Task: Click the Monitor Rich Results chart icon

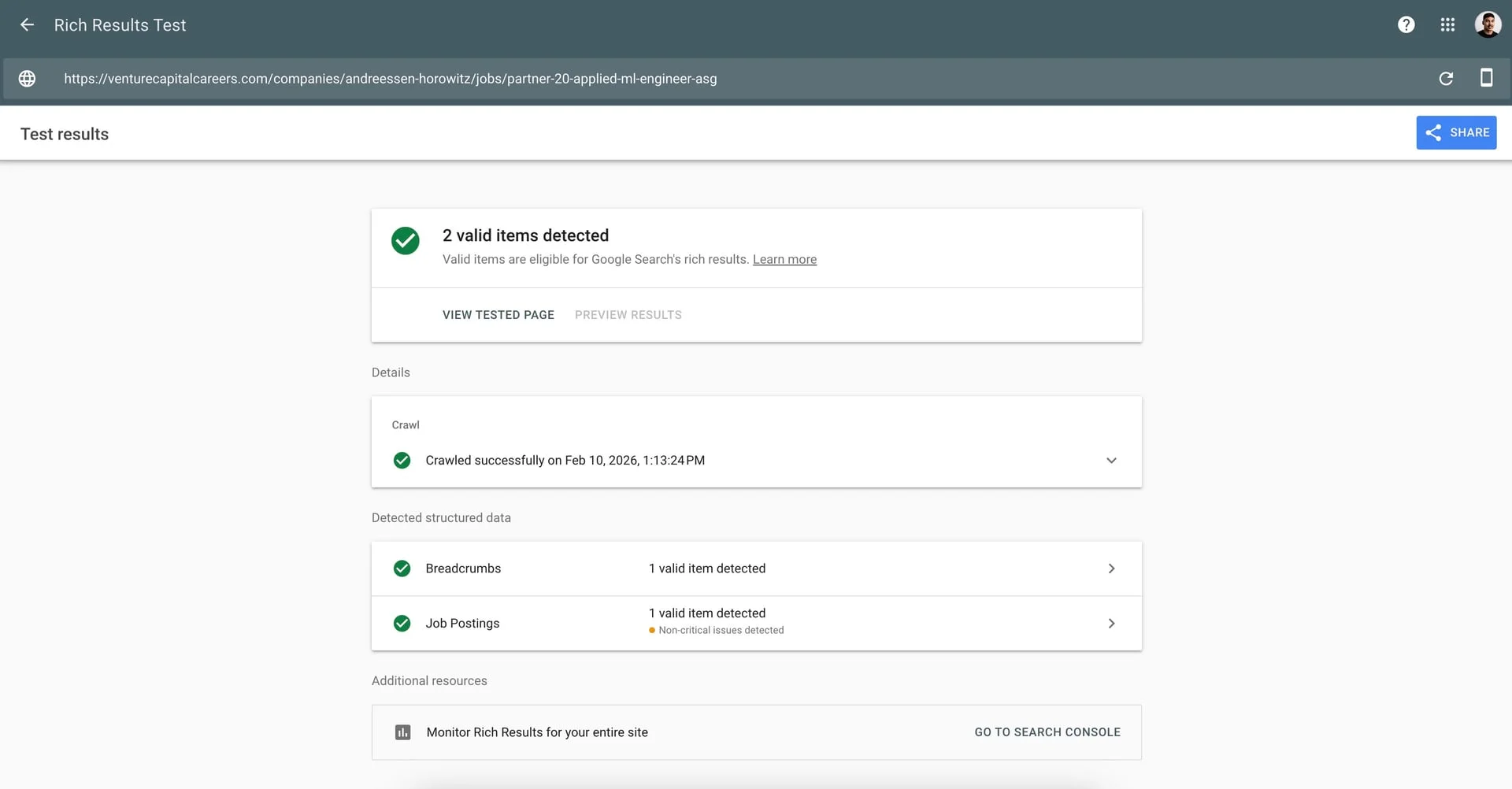Action: coord(403,732)
